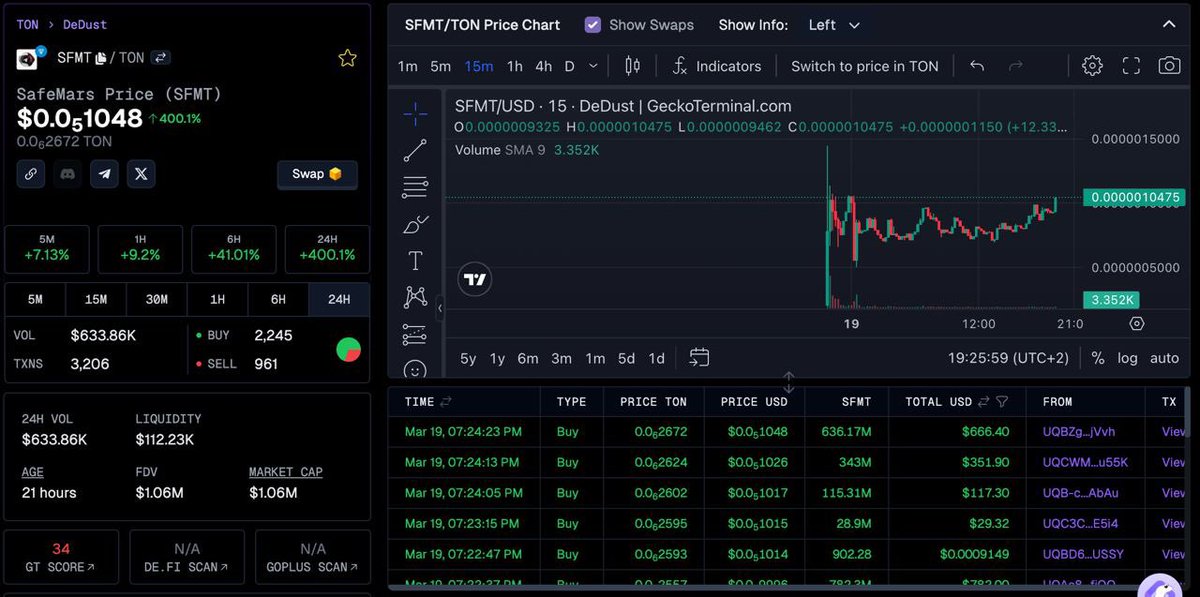Copy the SFMT token address icon
The height and width of the screenshot is (597, 1200).
coord(101,58)
